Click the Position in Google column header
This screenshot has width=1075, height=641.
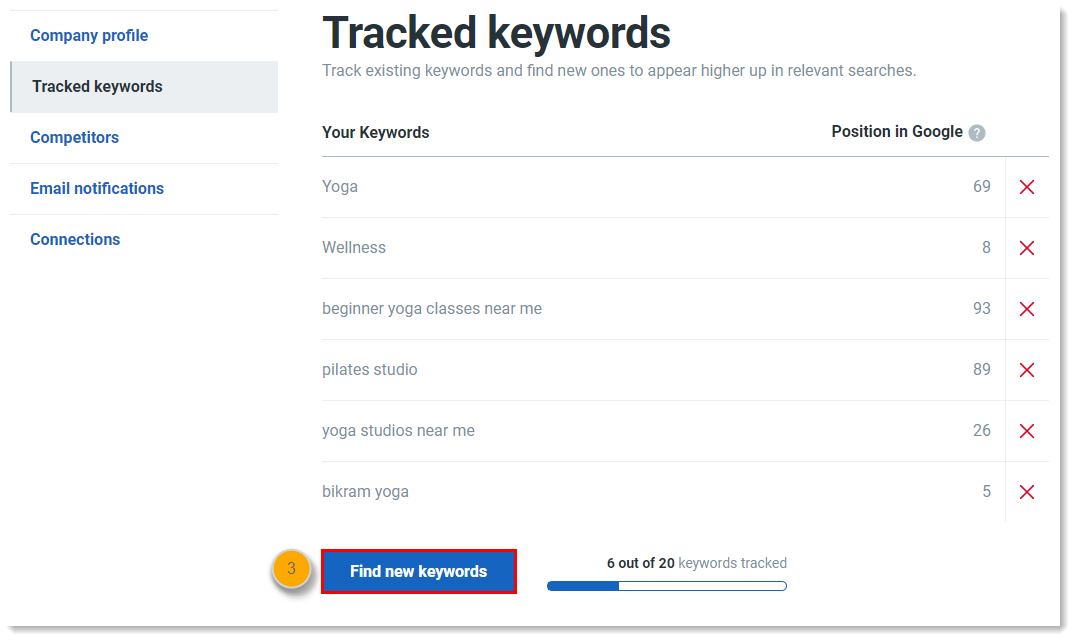(x=895, y=132)
